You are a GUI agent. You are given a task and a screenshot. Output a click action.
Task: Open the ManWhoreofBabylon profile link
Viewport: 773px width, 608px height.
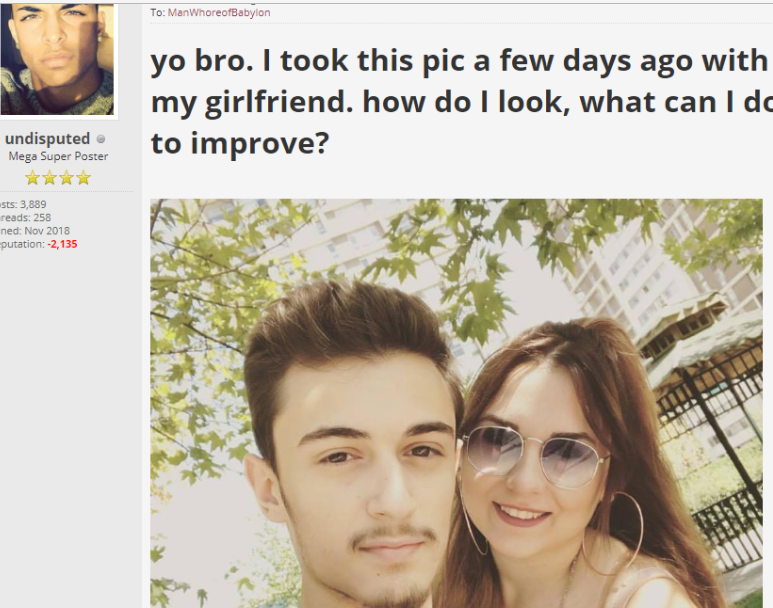[219, 13]
